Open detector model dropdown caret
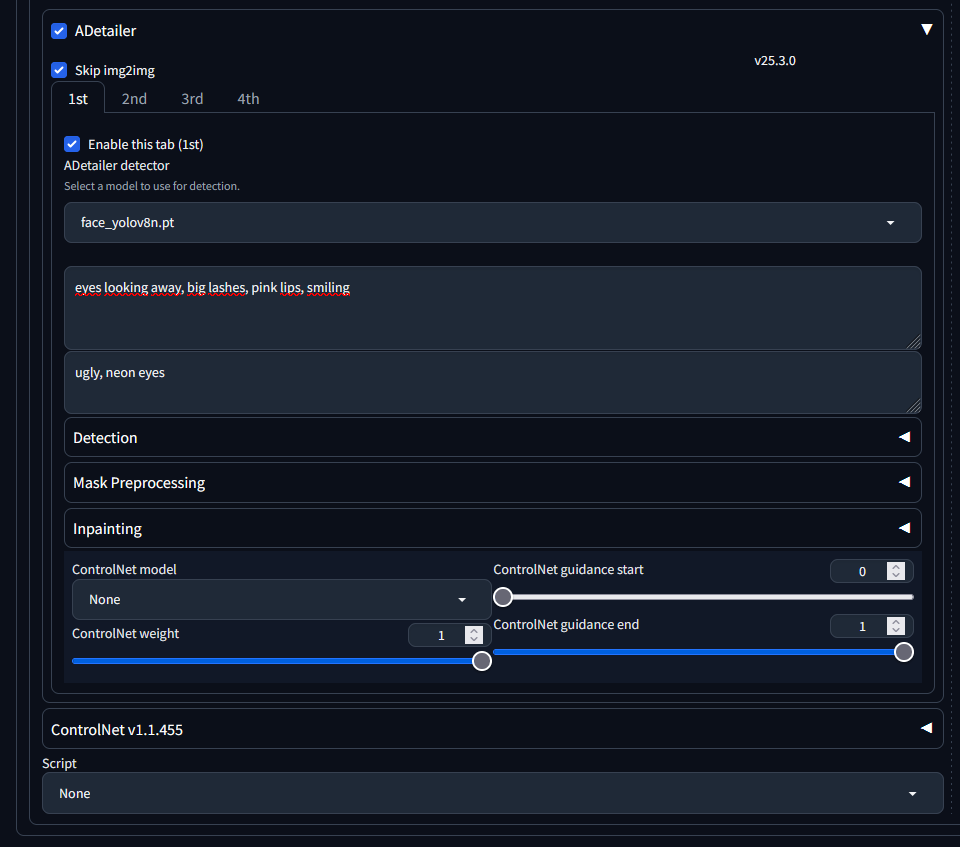This screenshot has width=960, height=847. [890, 223]
